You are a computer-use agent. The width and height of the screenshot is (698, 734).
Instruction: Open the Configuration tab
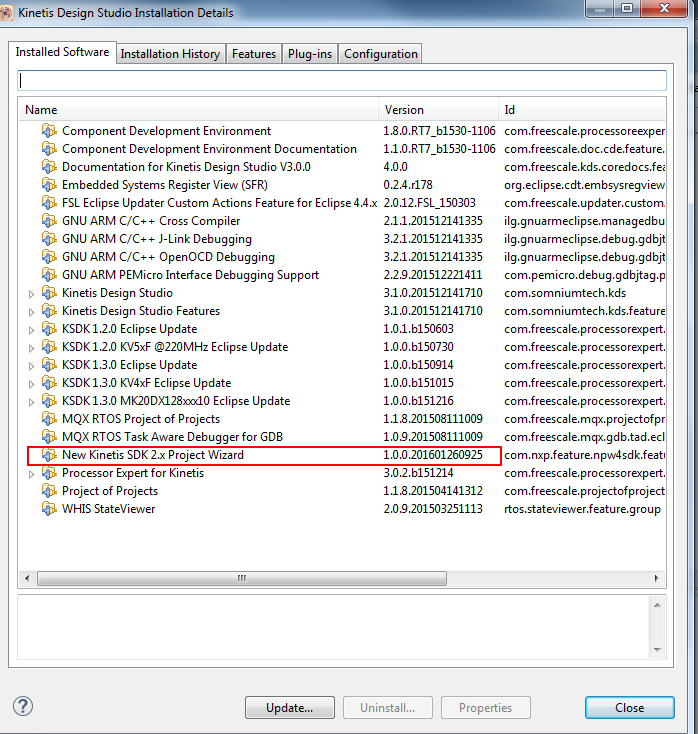pyautogui.click(x=381, y=54)
